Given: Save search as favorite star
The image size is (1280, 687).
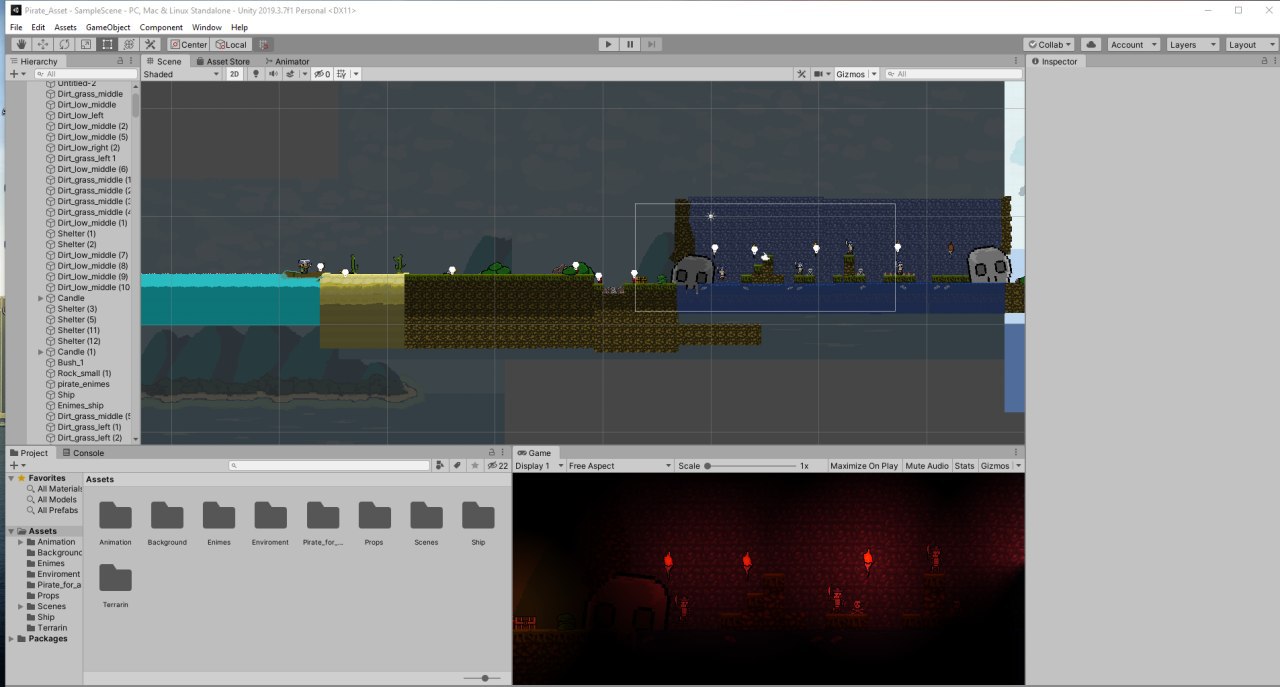Looking at the screenshot, I should click(x=475, y=466).
